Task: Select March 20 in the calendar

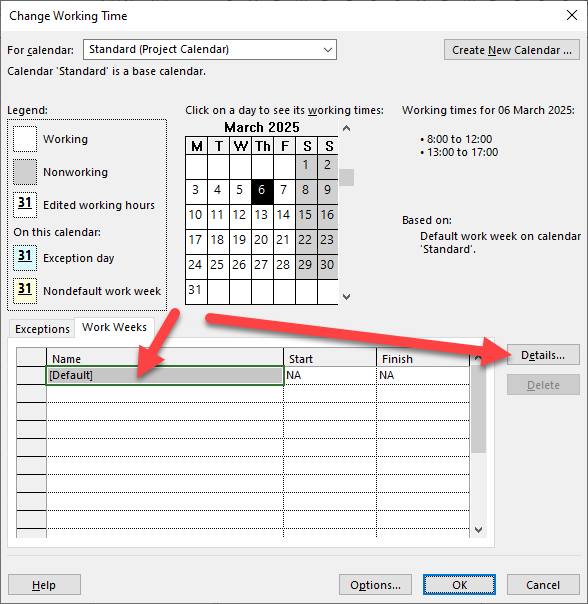Action: pyautogui.click(x=262, y=240)
